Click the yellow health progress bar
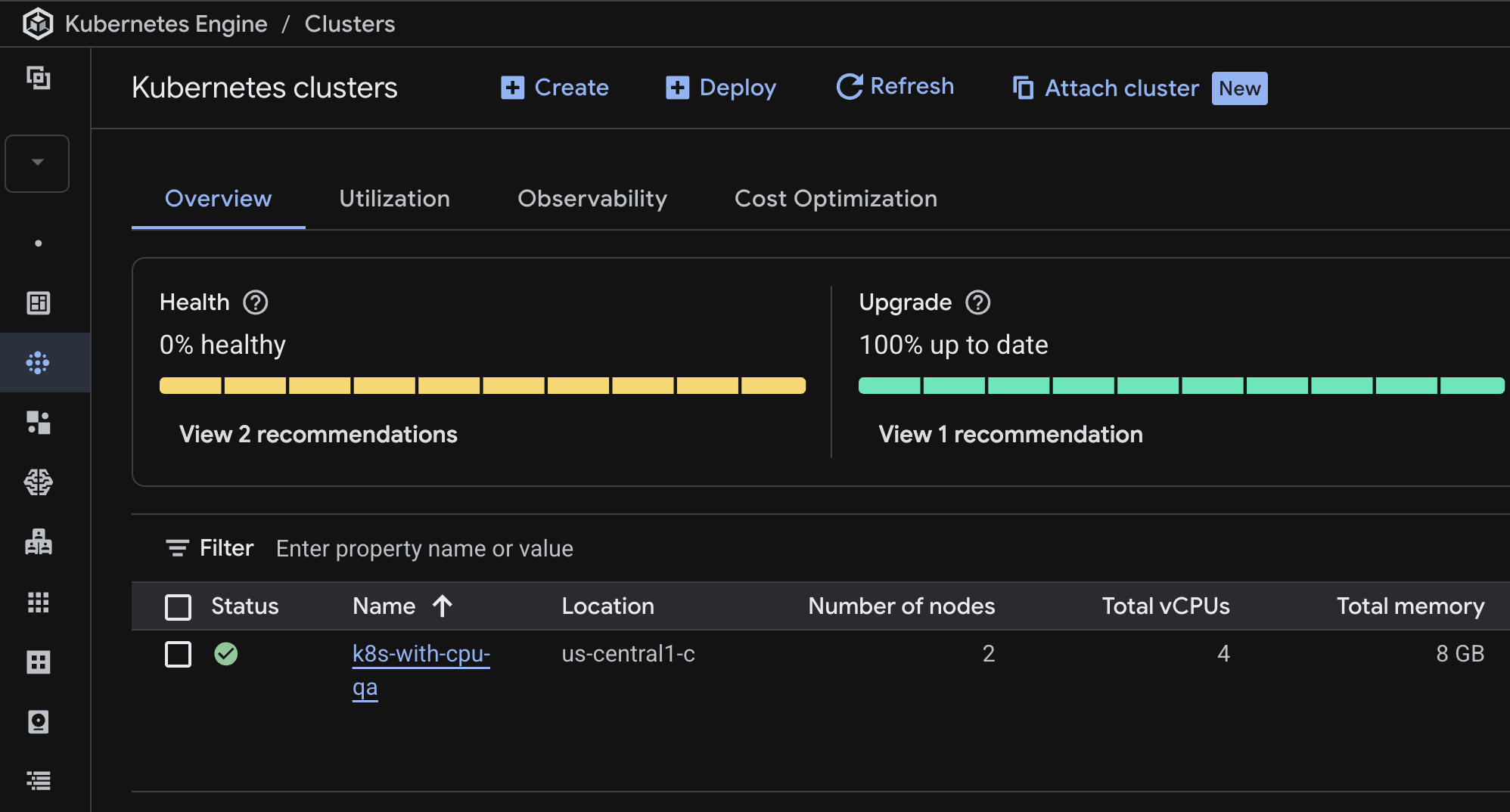The width and height of the screenshot is (1510, 812). [482, 386]
